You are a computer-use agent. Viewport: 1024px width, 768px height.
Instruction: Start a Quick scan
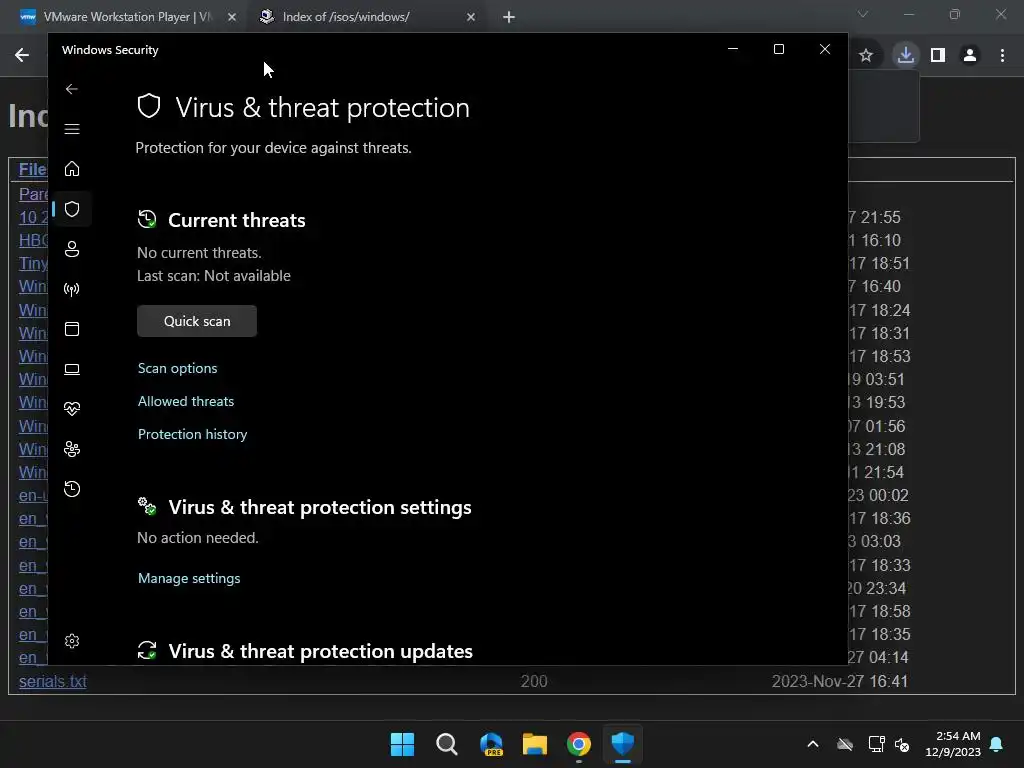click(197, 321)
